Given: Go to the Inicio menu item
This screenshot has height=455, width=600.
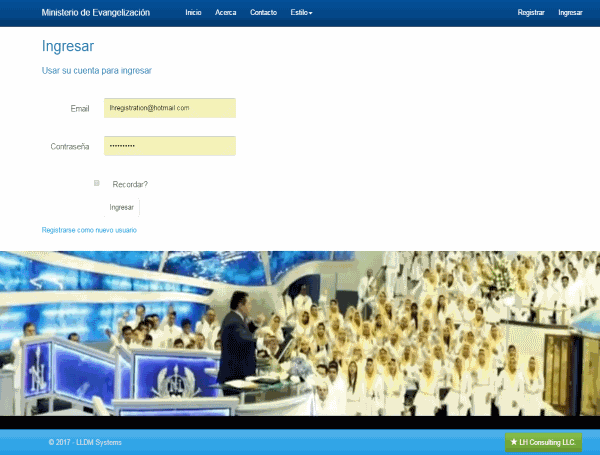Looking at the screenshot, I should pos(193,13).
